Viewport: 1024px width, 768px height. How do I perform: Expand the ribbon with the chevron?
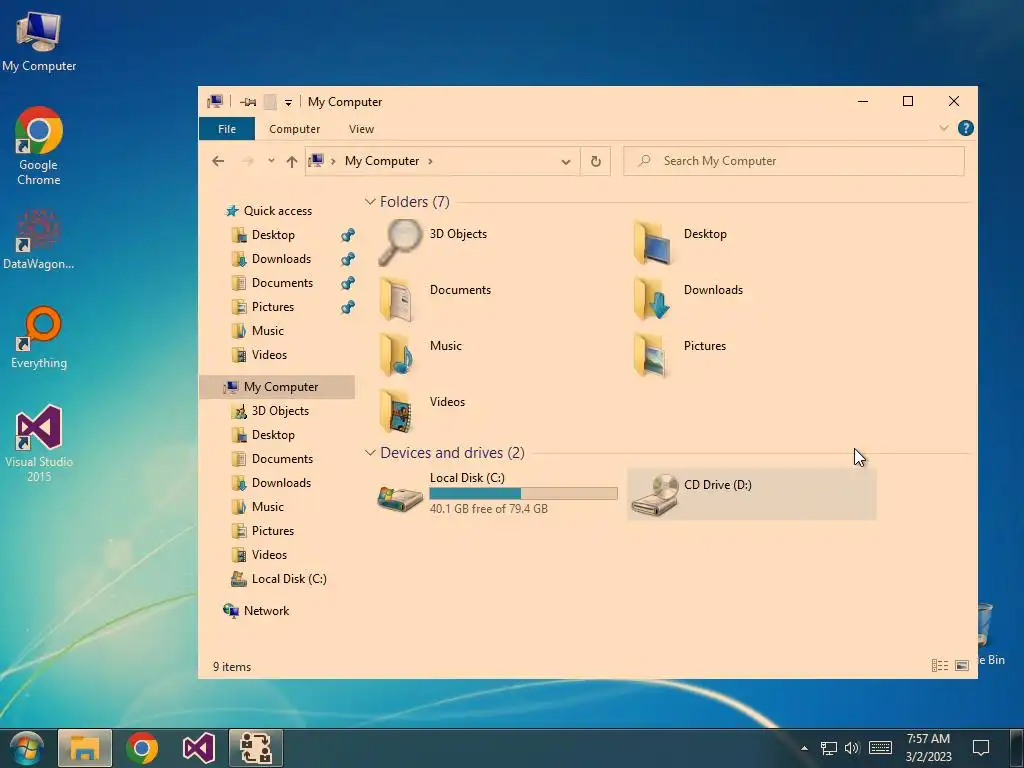[x=944, y=128]
